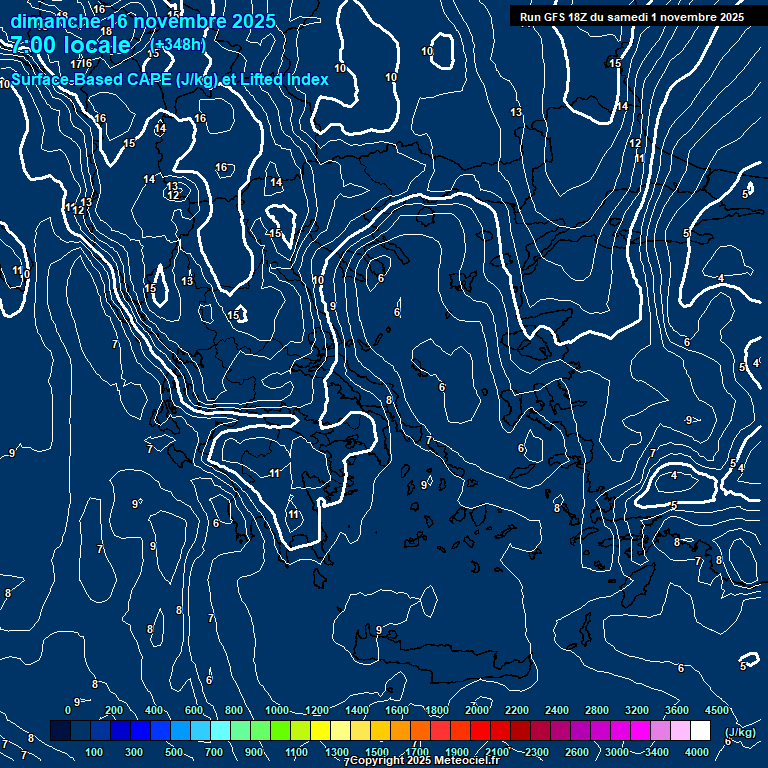768x768 pixels.
Task: Select the magenta legend swatch between 3200 and 3400
Action: click(641, 730)
